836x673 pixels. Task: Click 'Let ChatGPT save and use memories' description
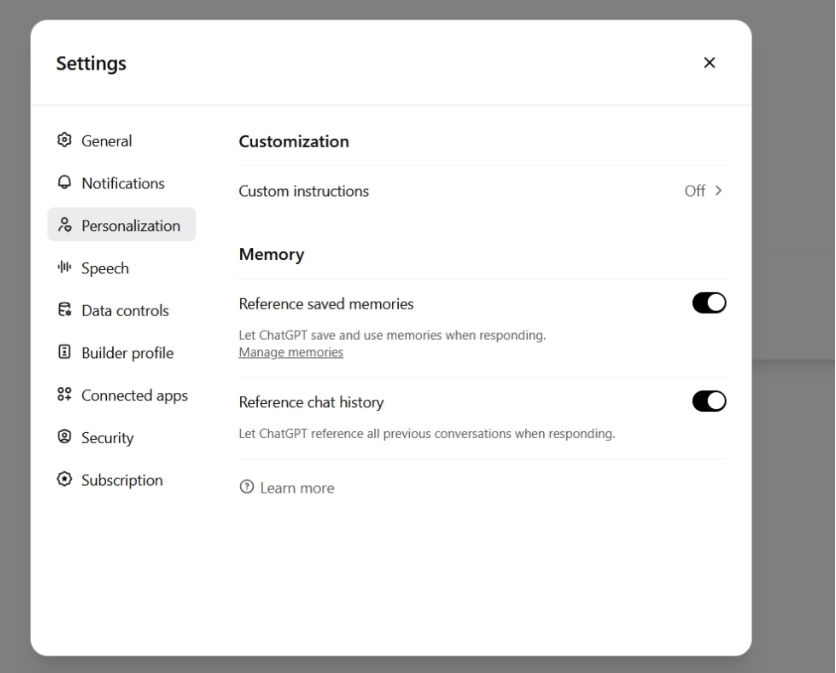(x=392, y=335)
